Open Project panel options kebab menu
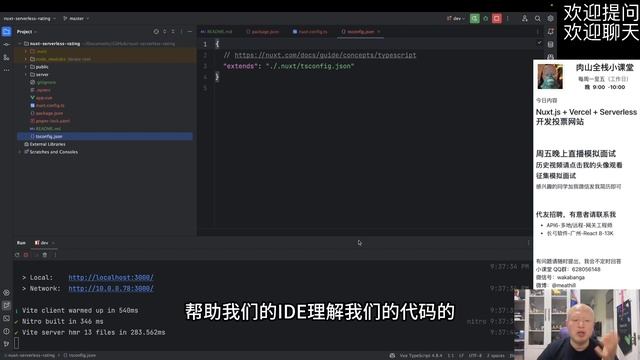Viewport: 640px width, 360px height. coord(182,31)
